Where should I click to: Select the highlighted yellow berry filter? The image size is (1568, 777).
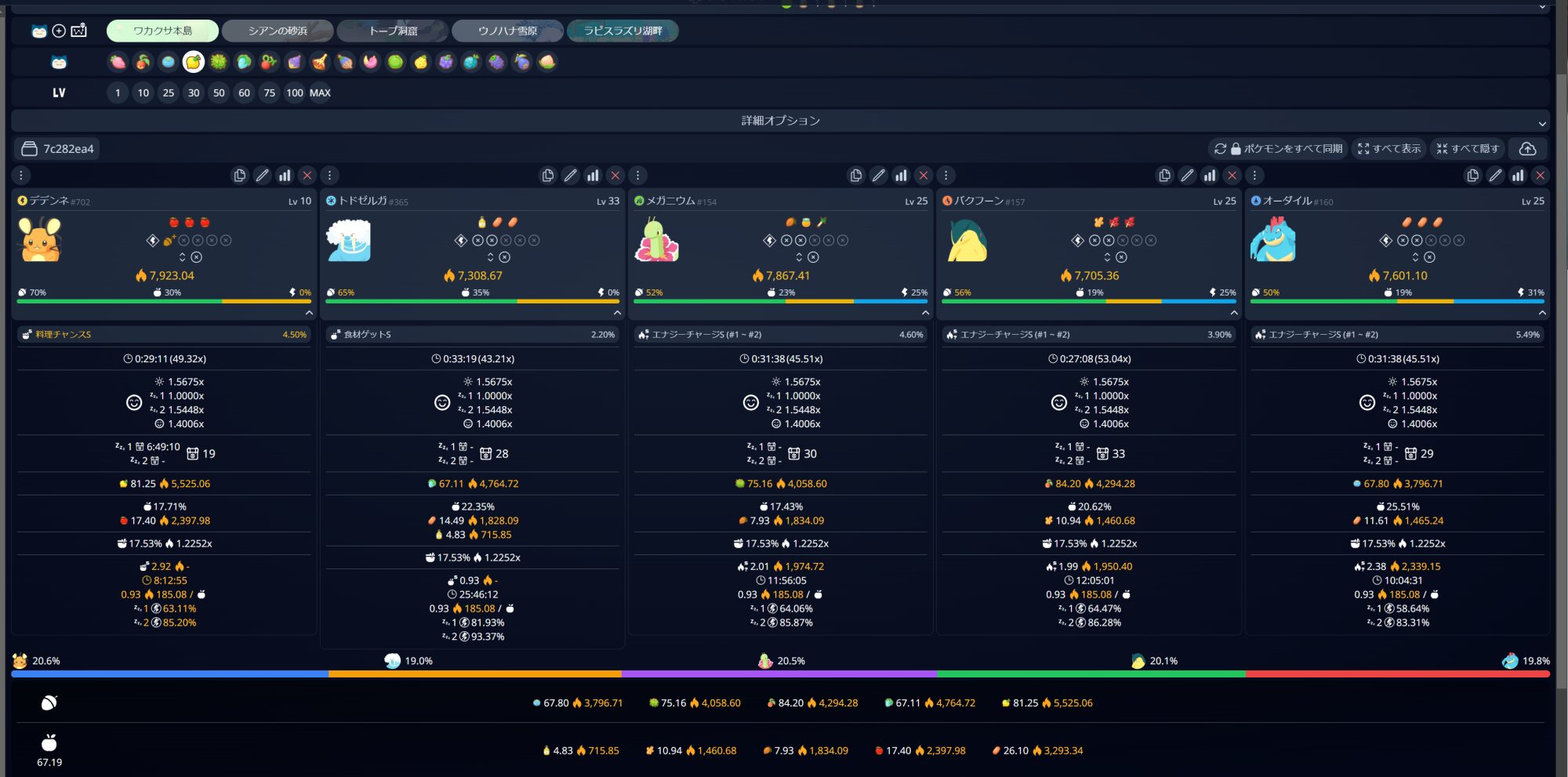pos(193,62)
